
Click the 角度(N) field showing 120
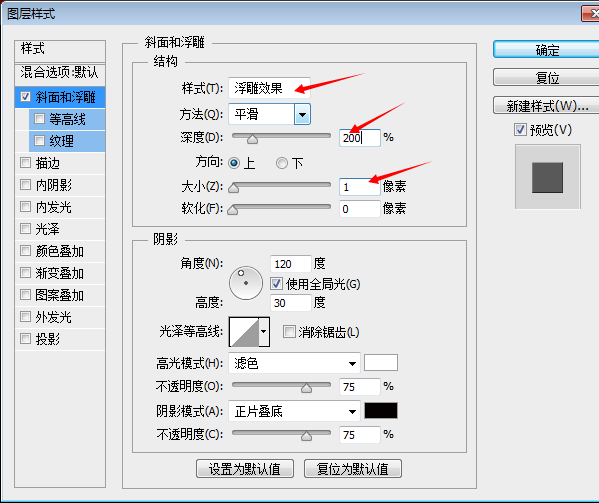pyautogui.click(x=290, y=264)
